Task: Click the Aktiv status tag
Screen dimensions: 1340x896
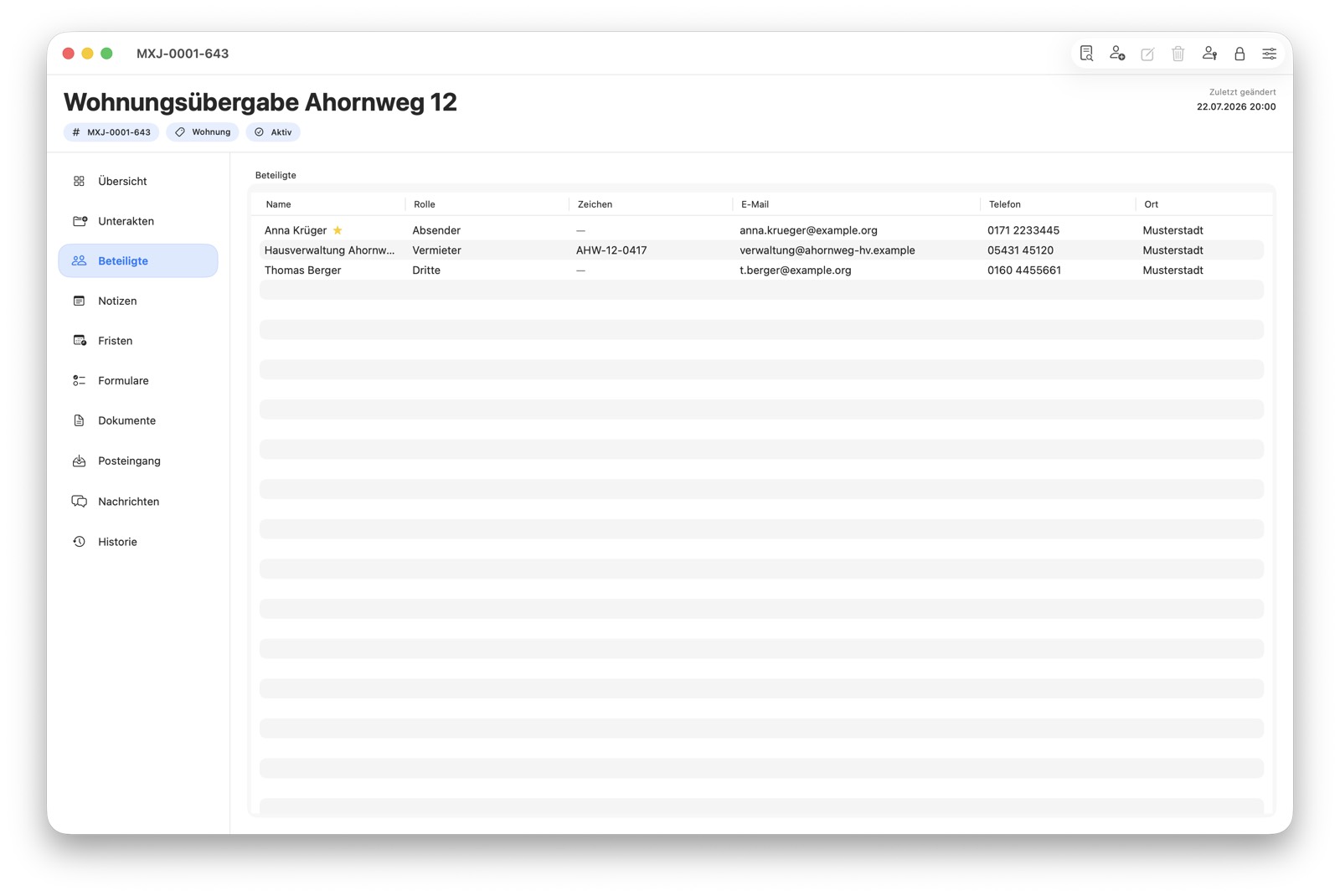Action: [x=273, y=132]
